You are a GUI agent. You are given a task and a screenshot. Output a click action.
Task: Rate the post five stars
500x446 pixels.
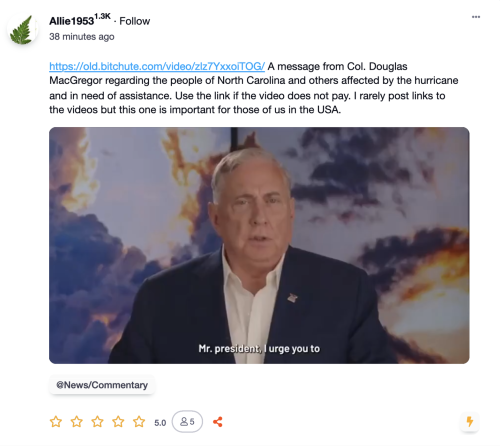139,422
